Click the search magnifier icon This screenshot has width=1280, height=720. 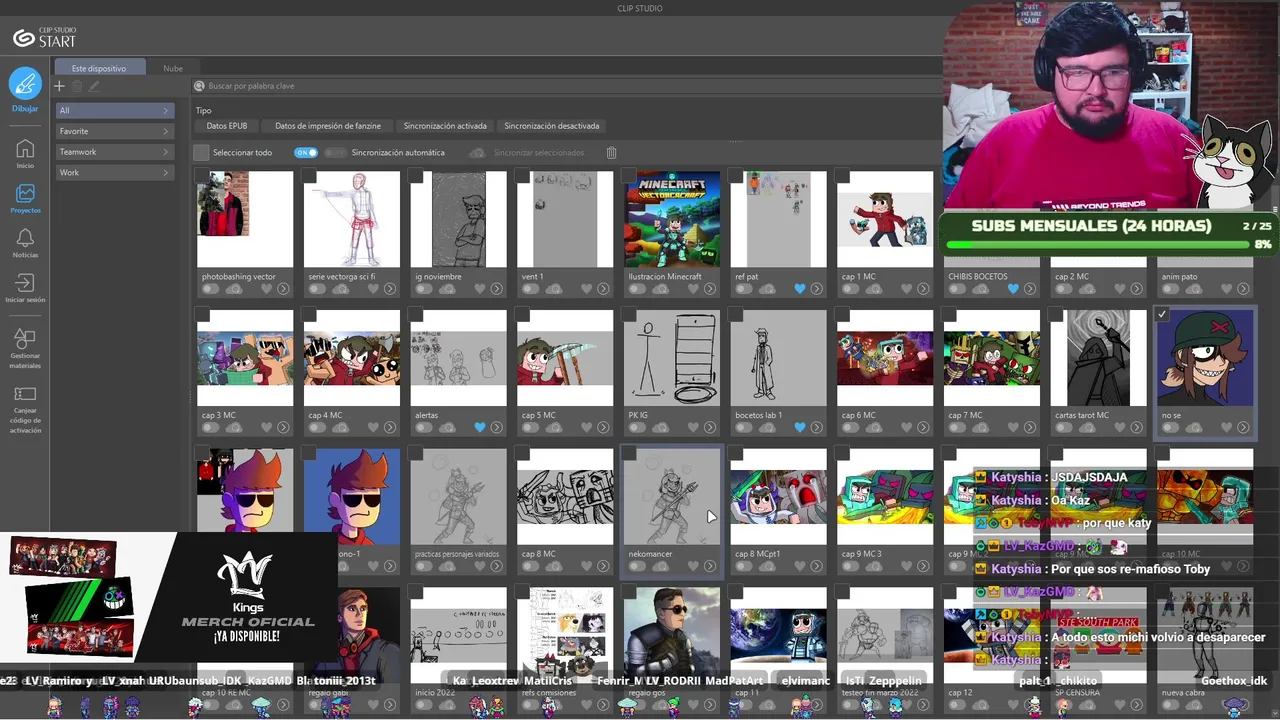point(200,86)
